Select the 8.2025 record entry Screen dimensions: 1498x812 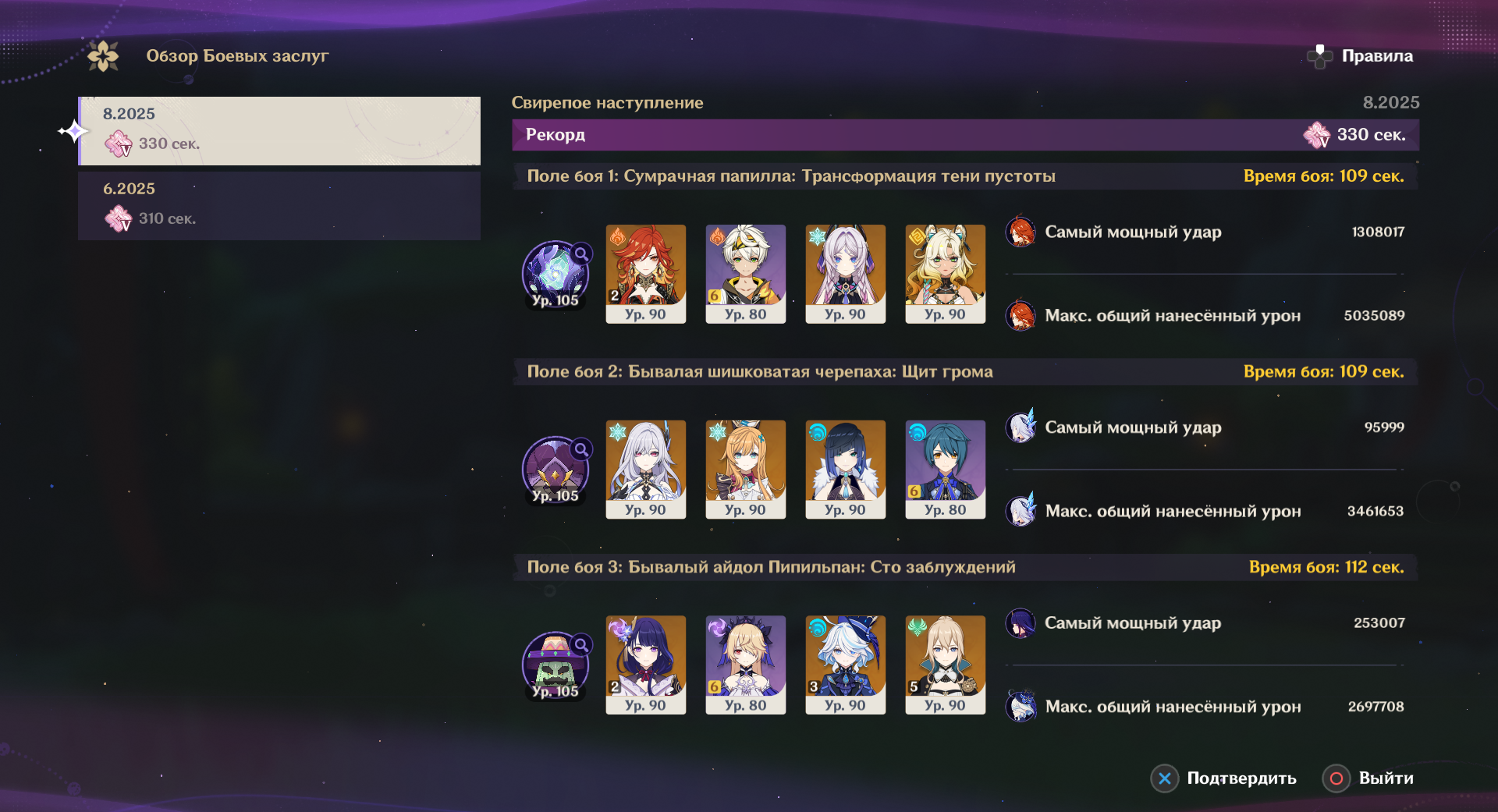[x=279, y=130]
